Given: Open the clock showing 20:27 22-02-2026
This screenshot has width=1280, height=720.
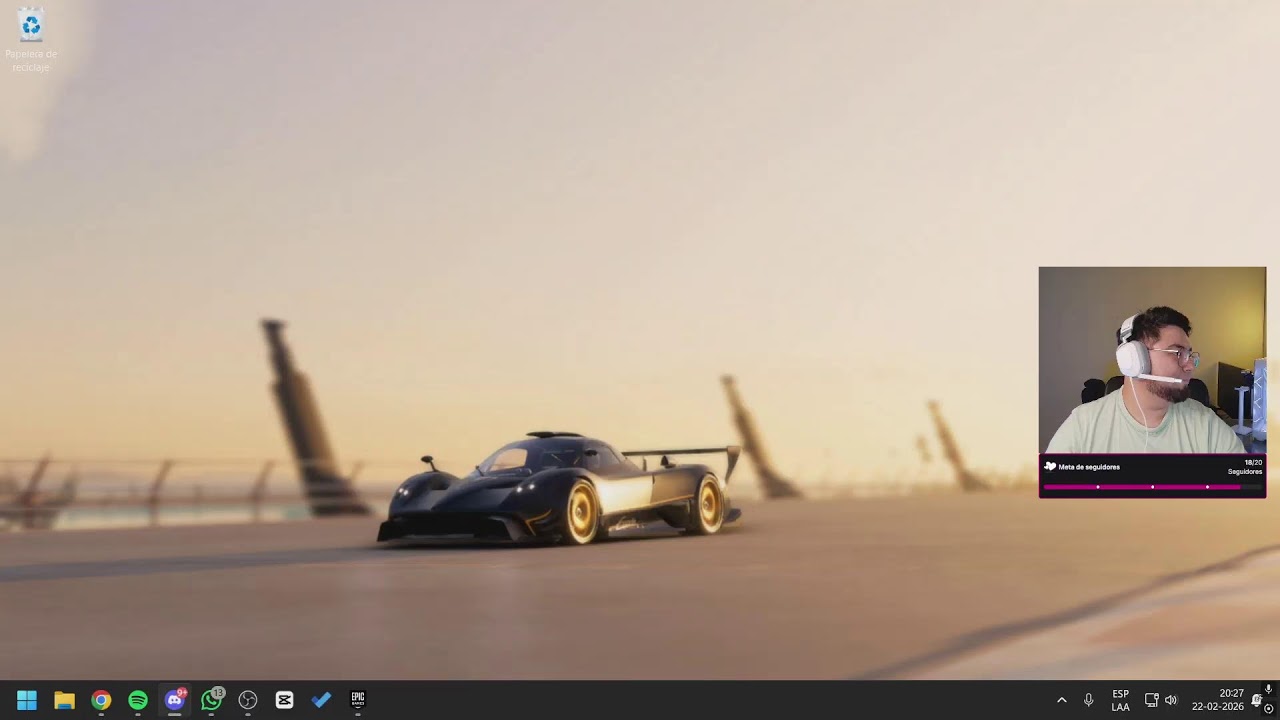Looking at the screenshot, I should tap(1218, 700).
